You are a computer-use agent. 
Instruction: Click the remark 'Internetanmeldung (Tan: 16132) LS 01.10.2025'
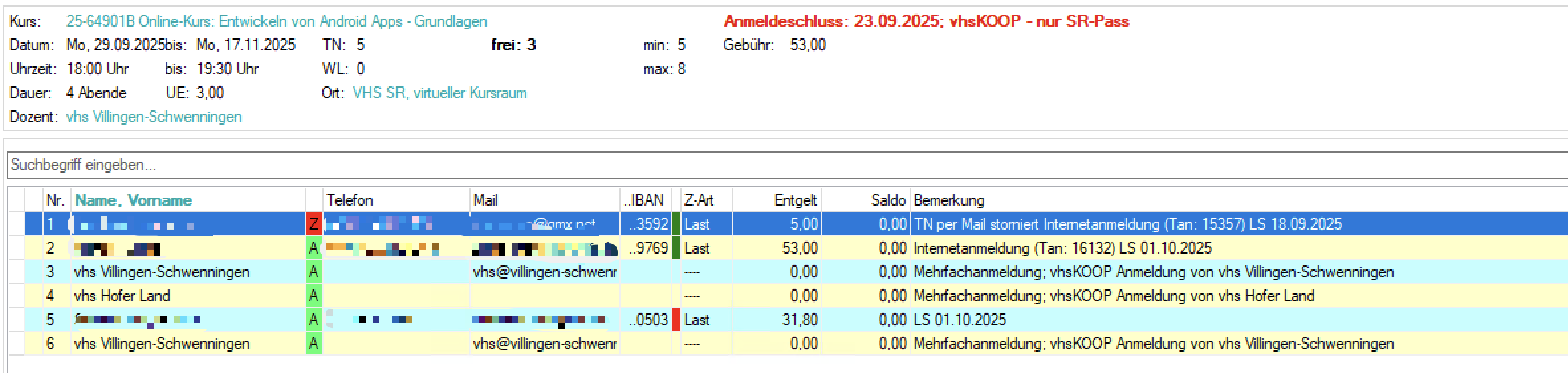1062,248
